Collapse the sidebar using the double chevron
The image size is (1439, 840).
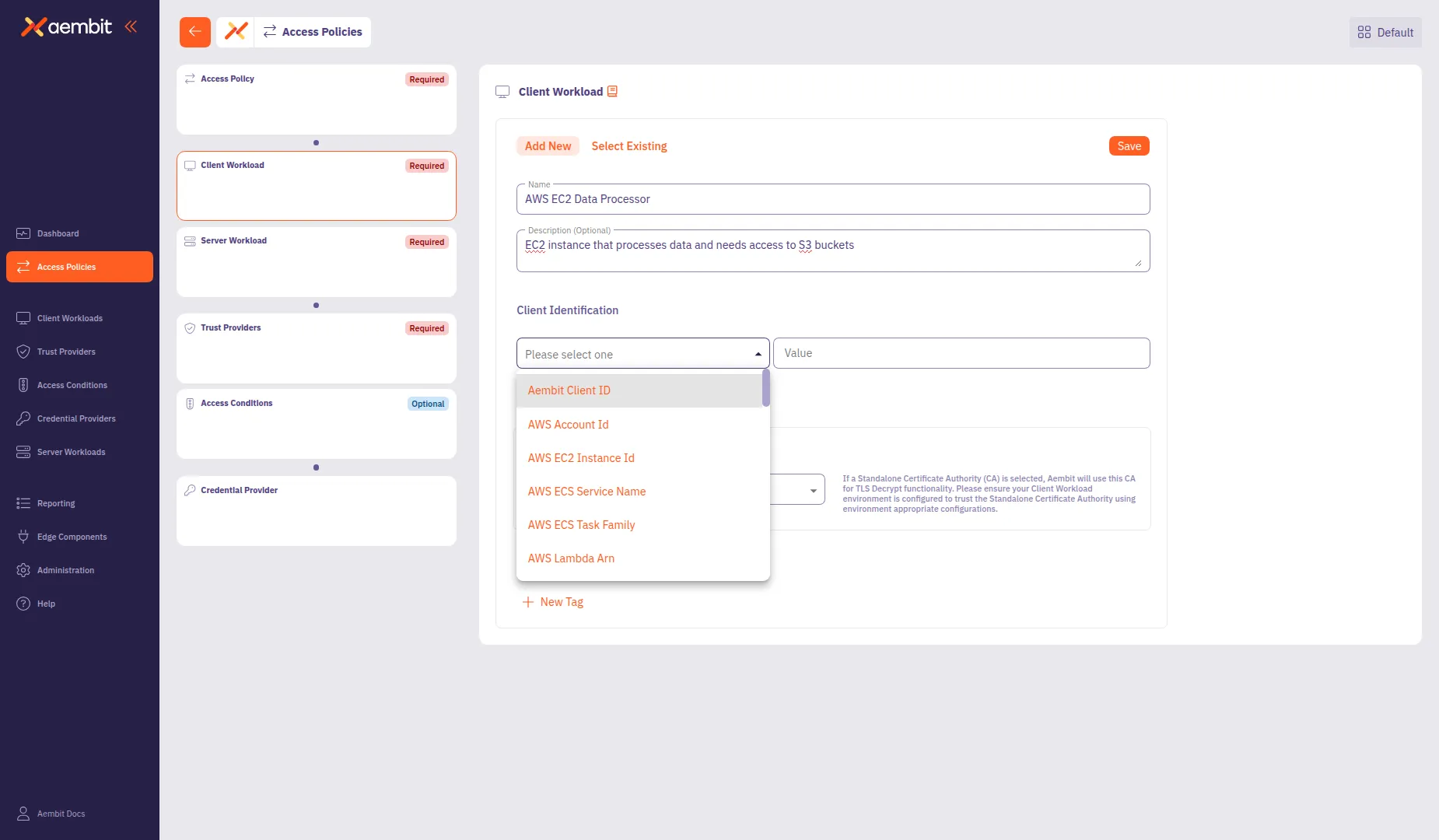pos(131,26)
